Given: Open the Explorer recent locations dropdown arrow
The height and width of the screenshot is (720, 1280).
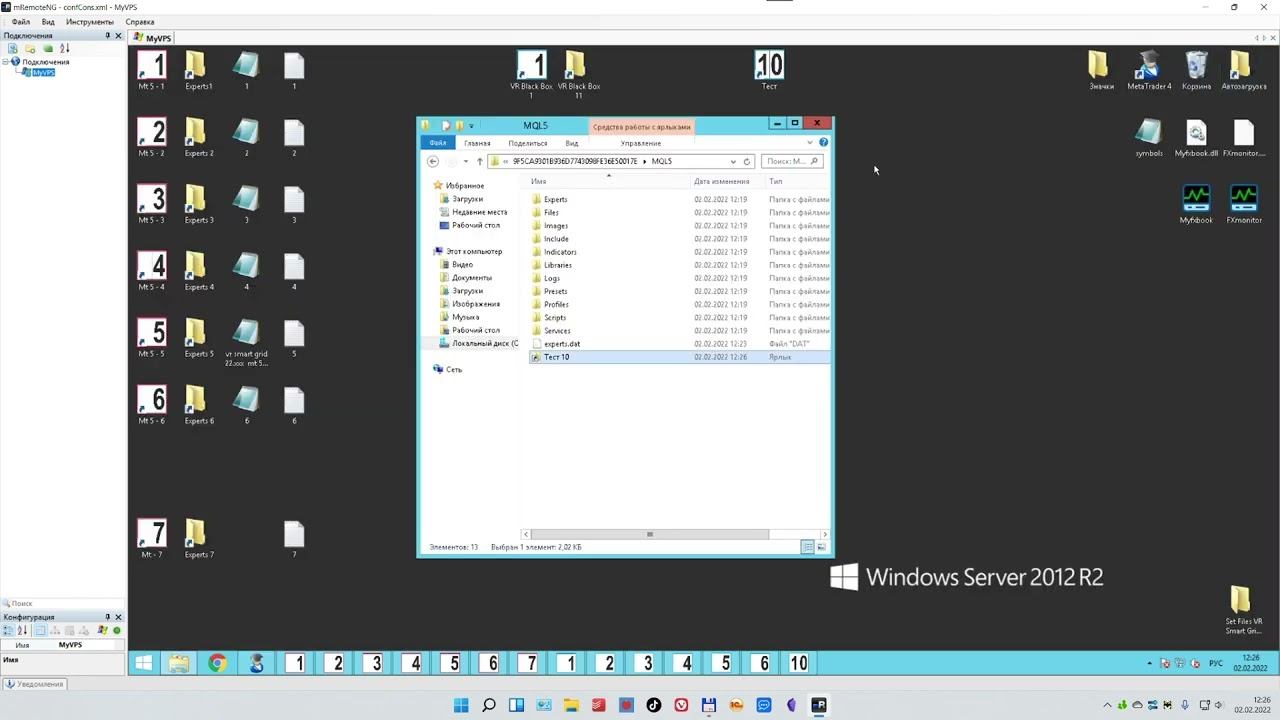Looking at the screenshot, I should [x=466, y=161].
